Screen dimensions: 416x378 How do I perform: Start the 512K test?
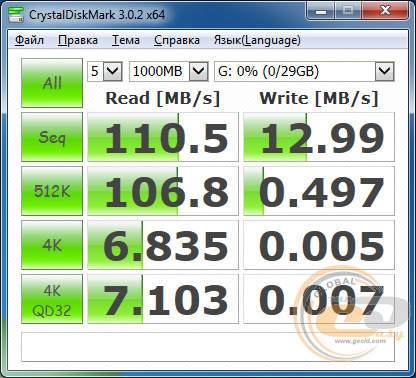click(52, 191)
